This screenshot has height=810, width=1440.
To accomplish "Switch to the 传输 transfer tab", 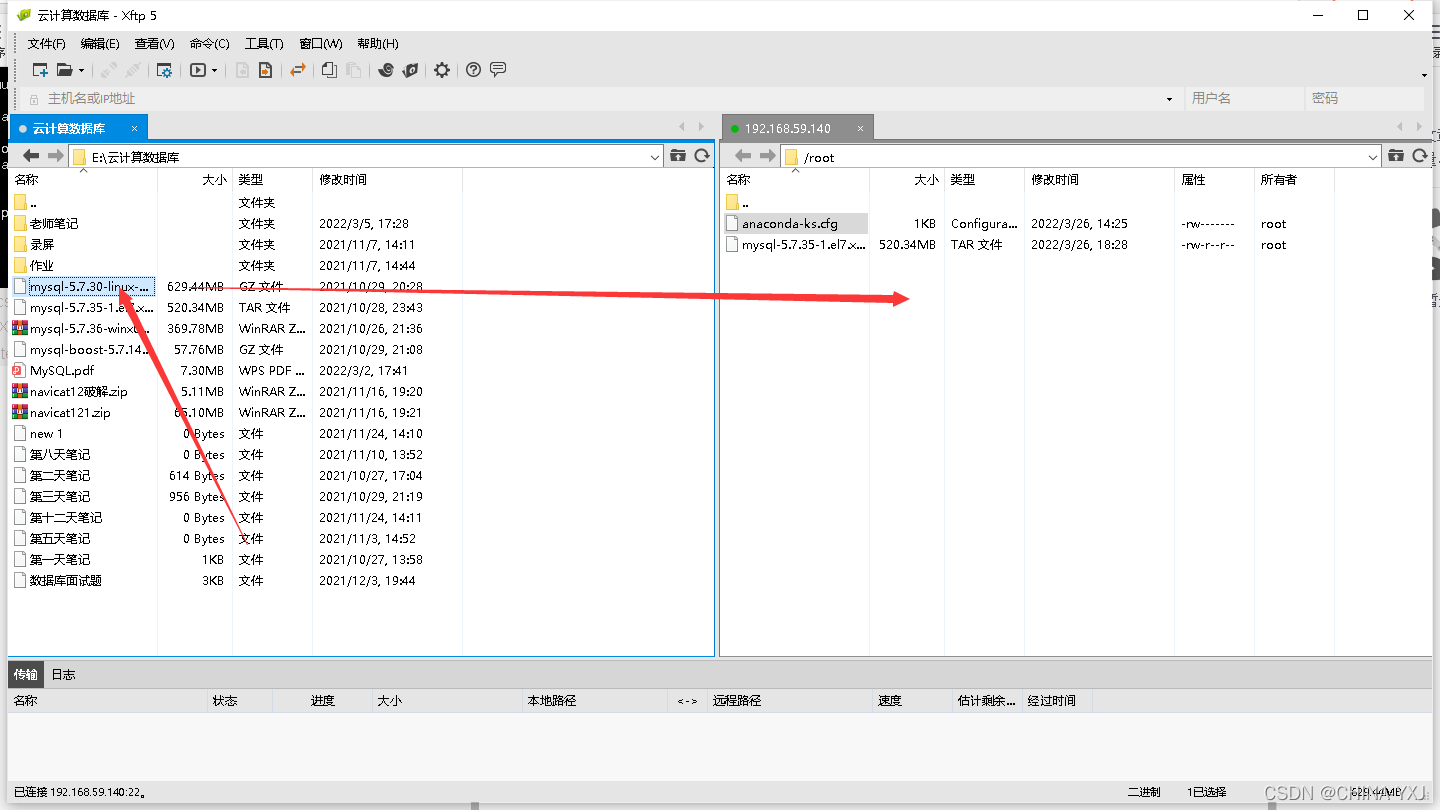I will click(x=26, y=674).
